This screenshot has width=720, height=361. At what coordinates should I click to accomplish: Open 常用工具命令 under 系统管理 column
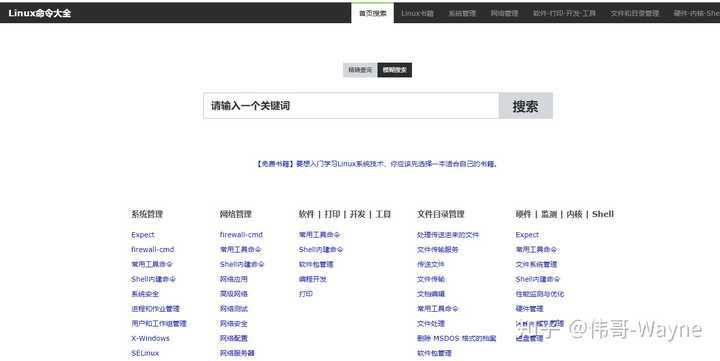coord(152,264)
